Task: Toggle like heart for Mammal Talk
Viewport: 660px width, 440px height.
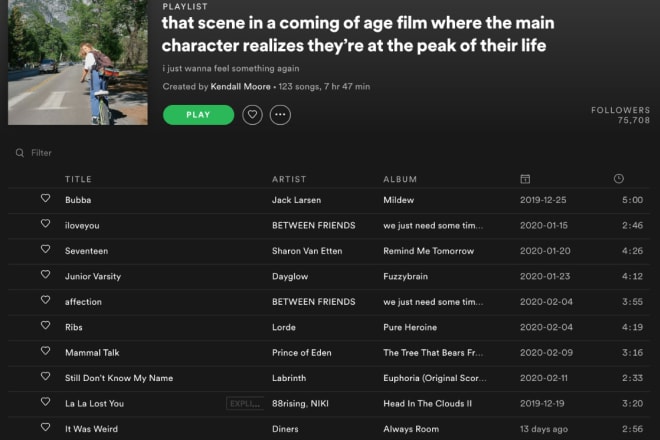Action: click(x=45, y=351)
